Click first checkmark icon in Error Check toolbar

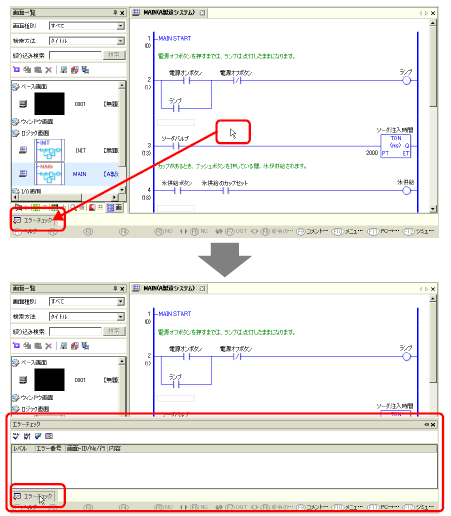tap(16, 436)
